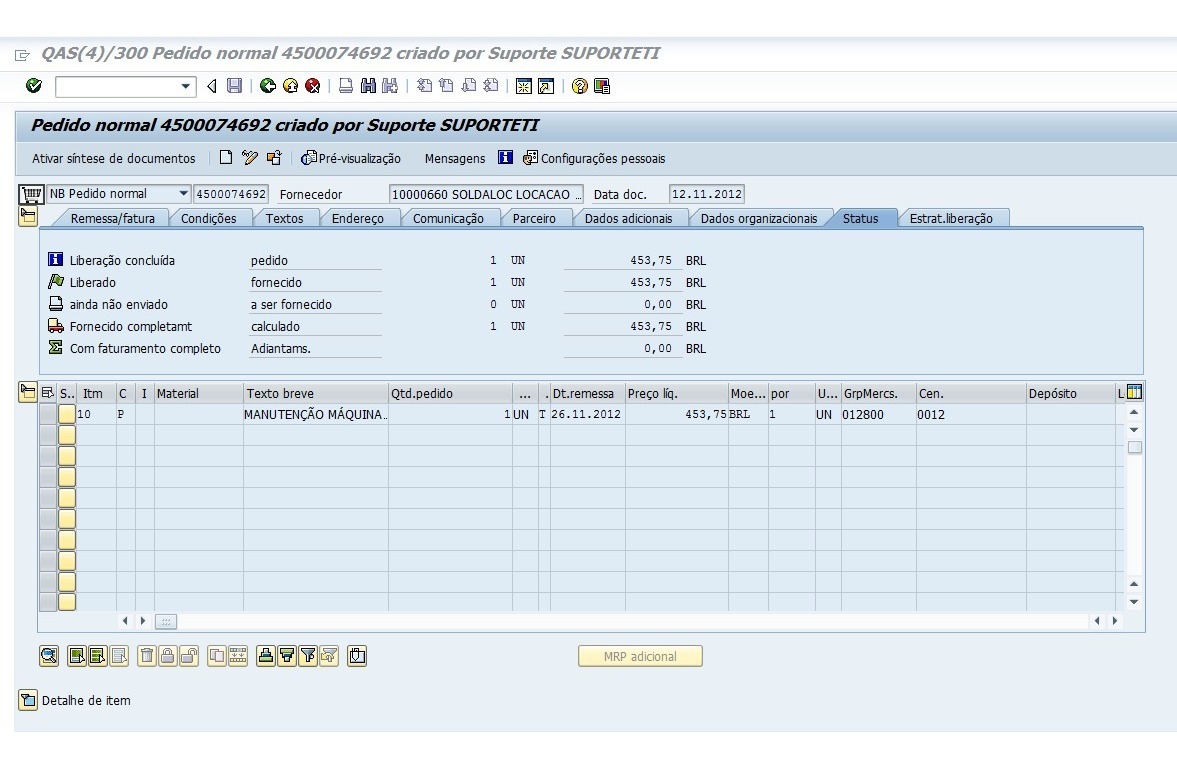This screenshot has height=767, width=1177.
Task: Click the red Cancel icon
Action: point(312,86)
